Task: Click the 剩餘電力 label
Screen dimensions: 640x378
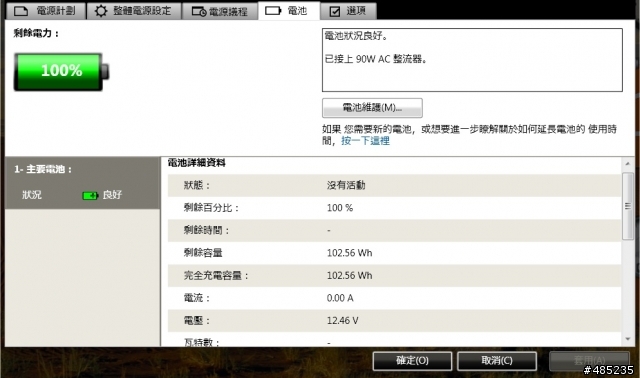Action: 36,33
